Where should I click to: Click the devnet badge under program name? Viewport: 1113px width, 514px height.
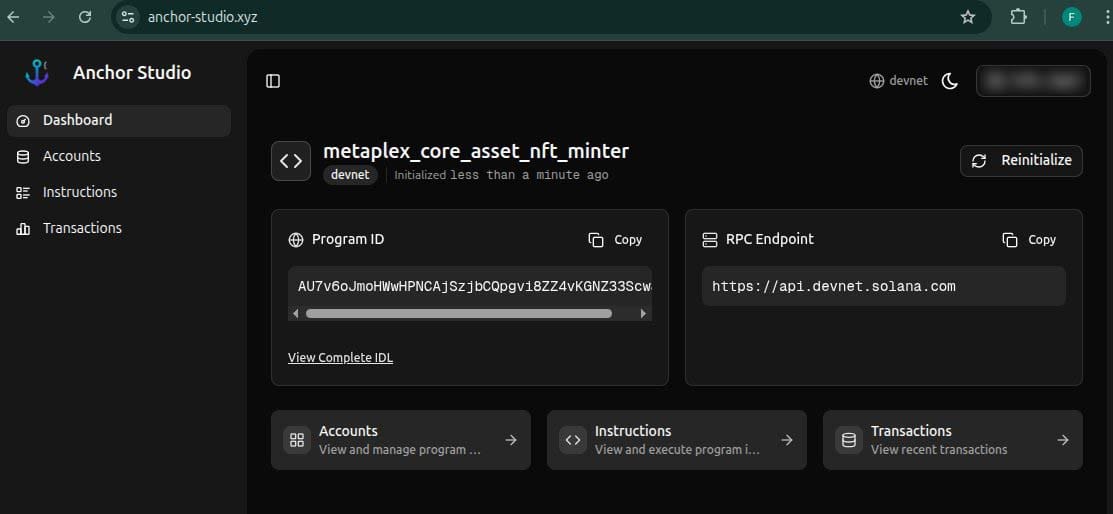pyautogui.click(x=350, y=175)
